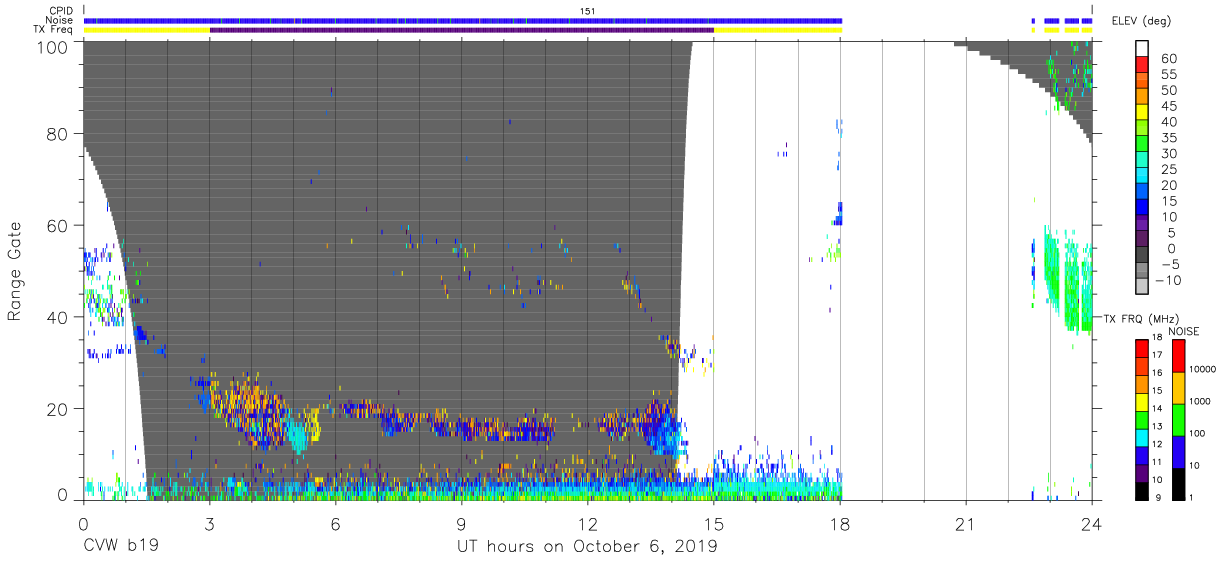The width and height of the screenshot is (1228, 567).
Task: Click the x-axis tick label '6'
Action: point(335,523)
